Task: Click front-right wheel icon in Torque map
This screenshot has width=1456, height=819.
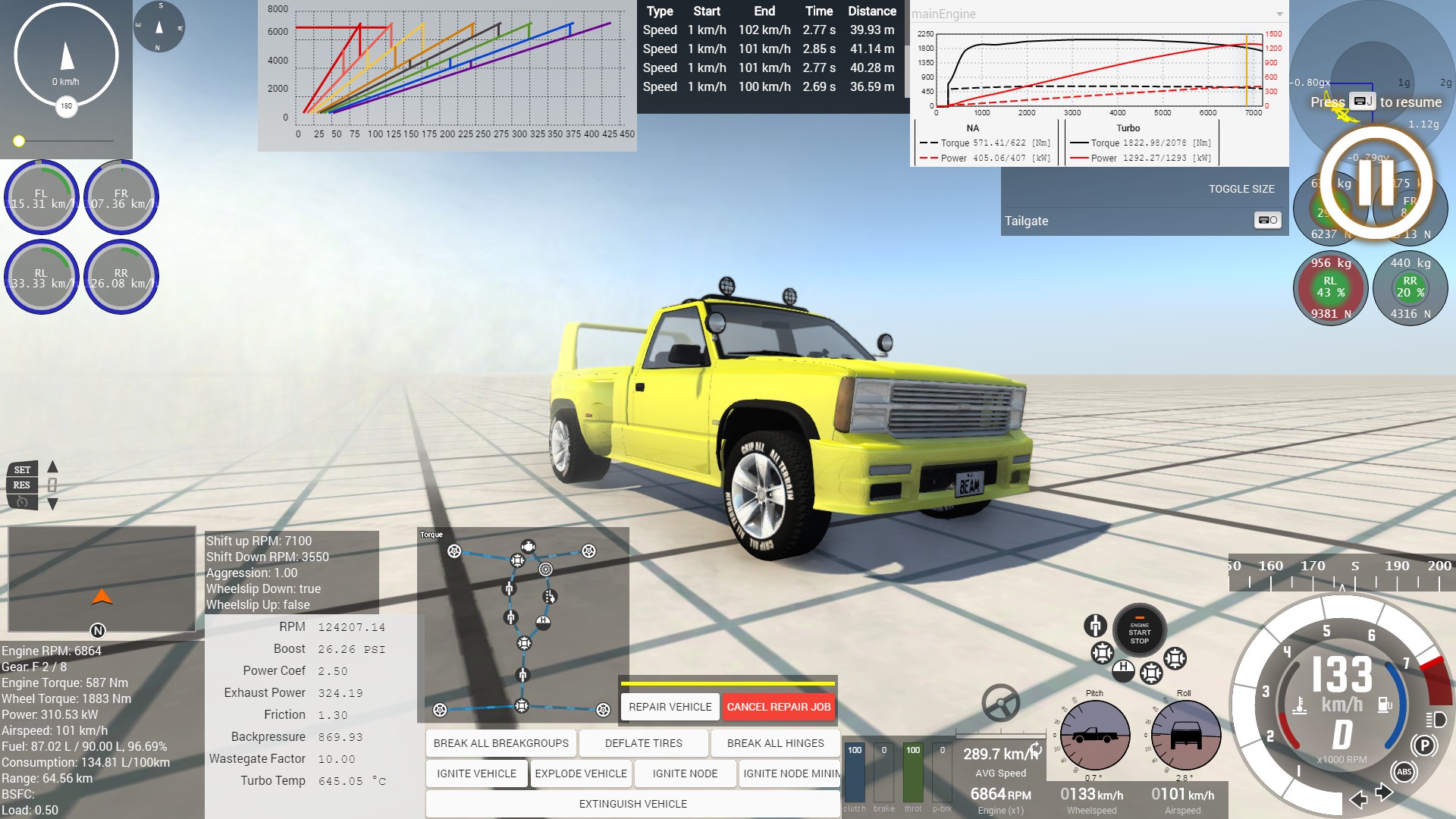Action: [588, 551]
